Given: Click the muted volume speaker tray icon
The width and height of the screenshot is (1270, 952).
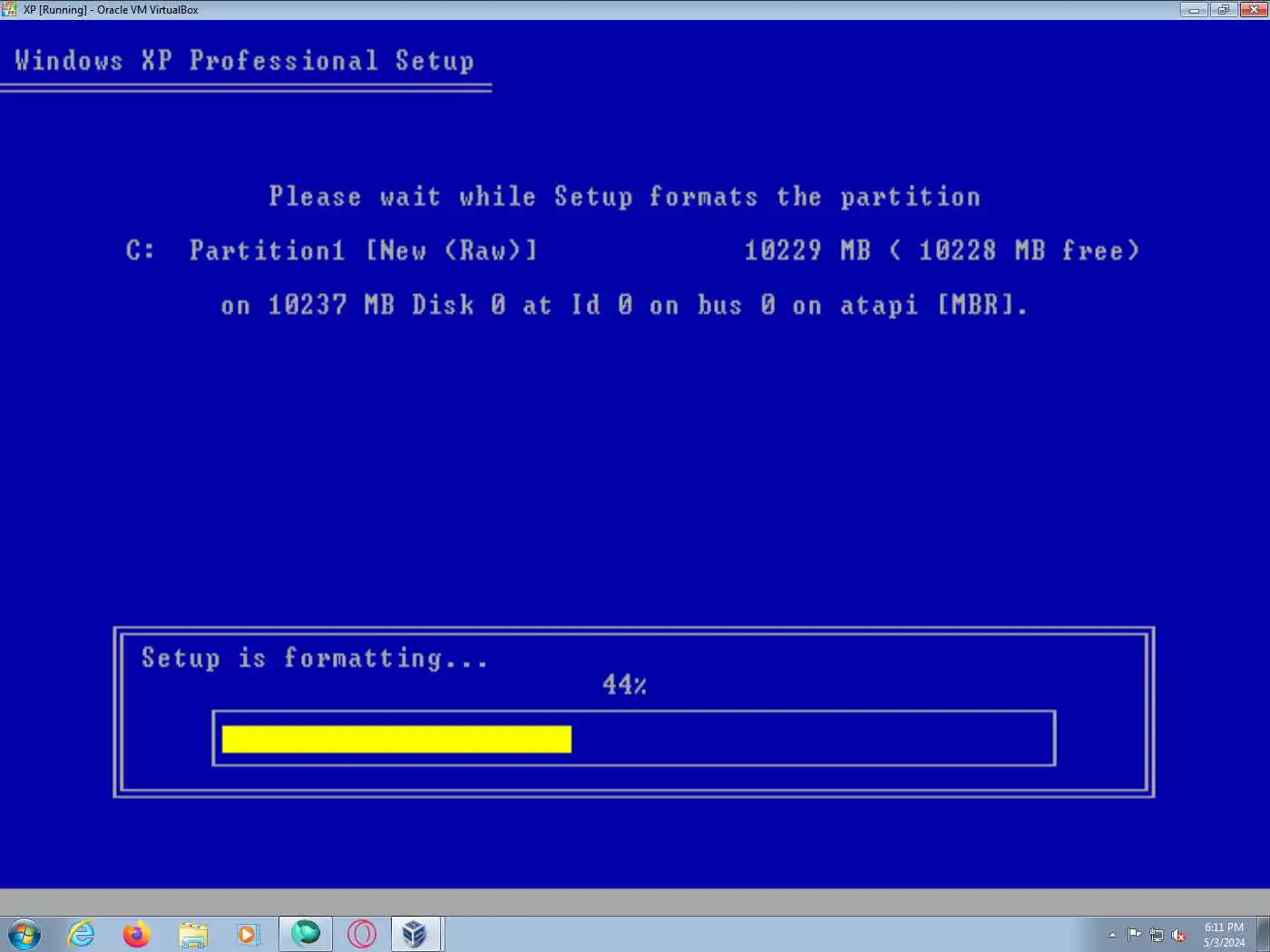Looking at the screenshot, I should (1178, 935).
